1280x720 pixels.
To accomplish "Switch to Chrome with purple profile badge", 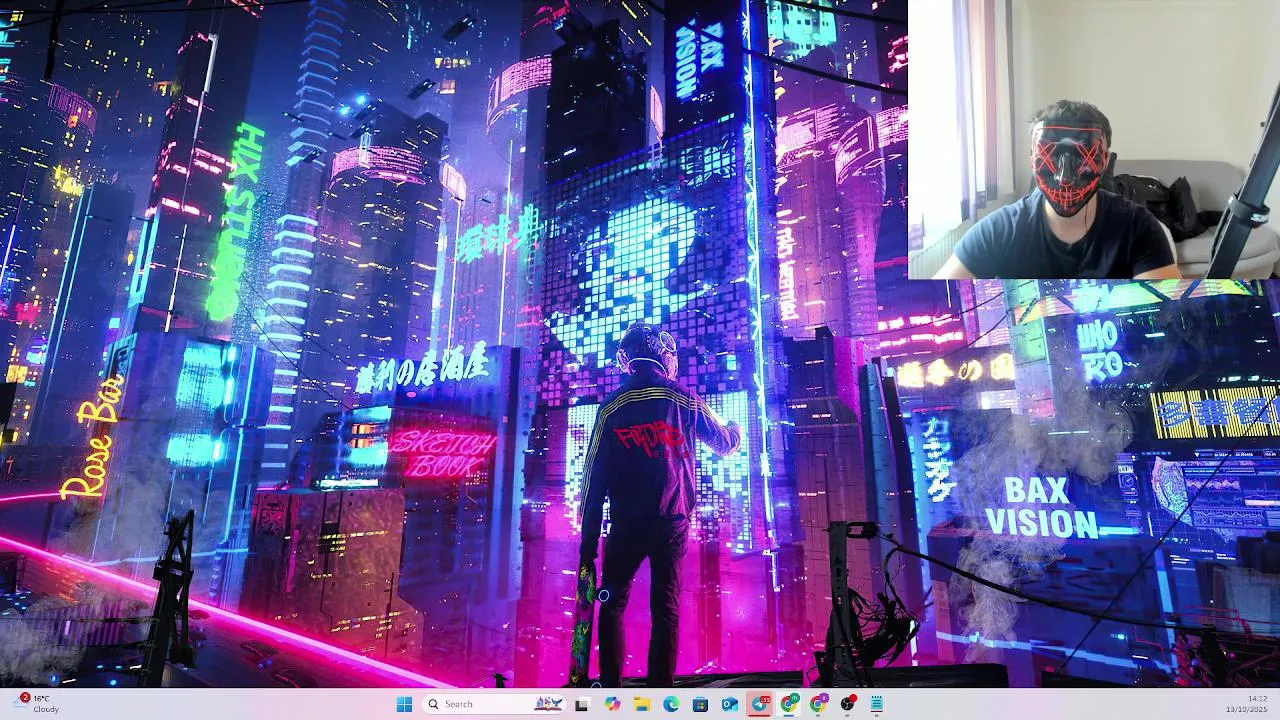I will 818,704.
